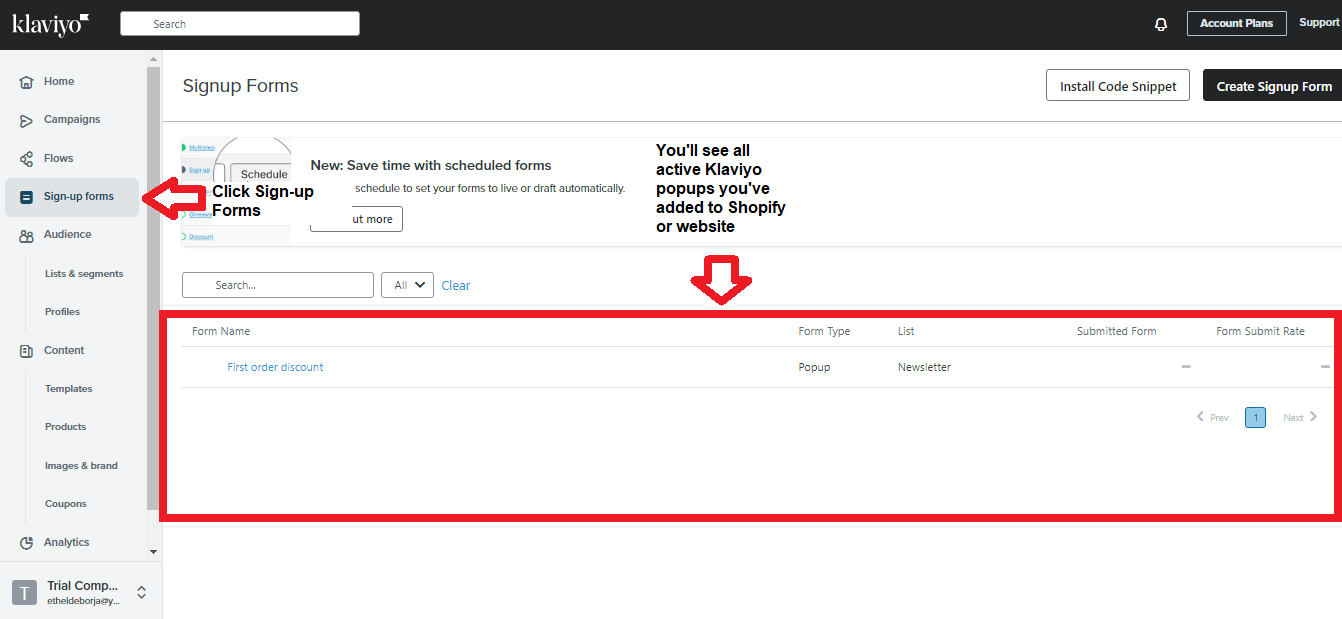Open the notifications bell
The image size is (1342, 619).
[1161, 24]
